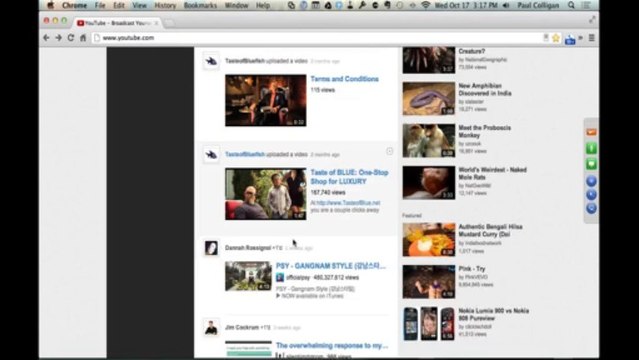Open PSY - GANGNAM STYLE video link
639x360 pixels.
coord(331,266)
